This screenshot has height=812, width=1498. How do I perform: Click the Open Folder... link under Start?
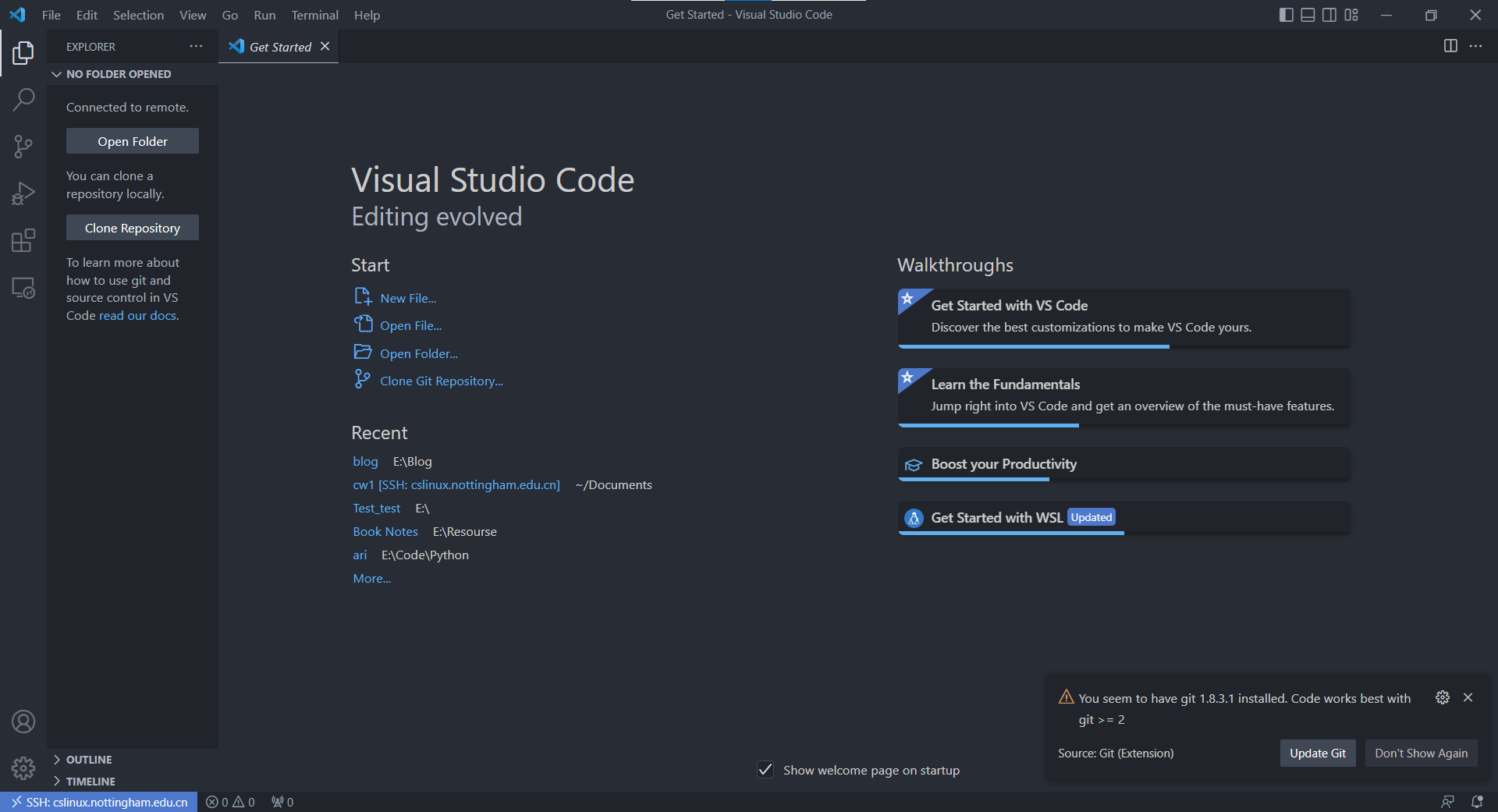(x=419, y=353)
